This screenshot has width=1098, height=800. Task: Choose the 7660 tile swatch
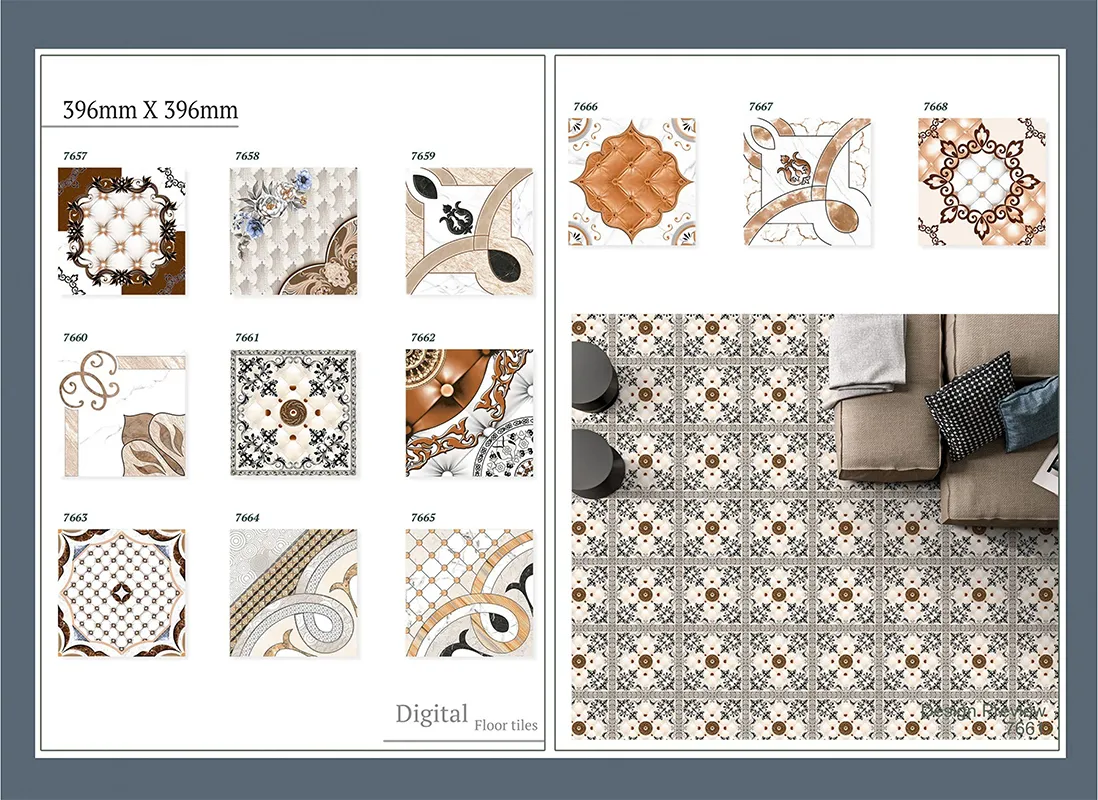(x=121, y=413)
